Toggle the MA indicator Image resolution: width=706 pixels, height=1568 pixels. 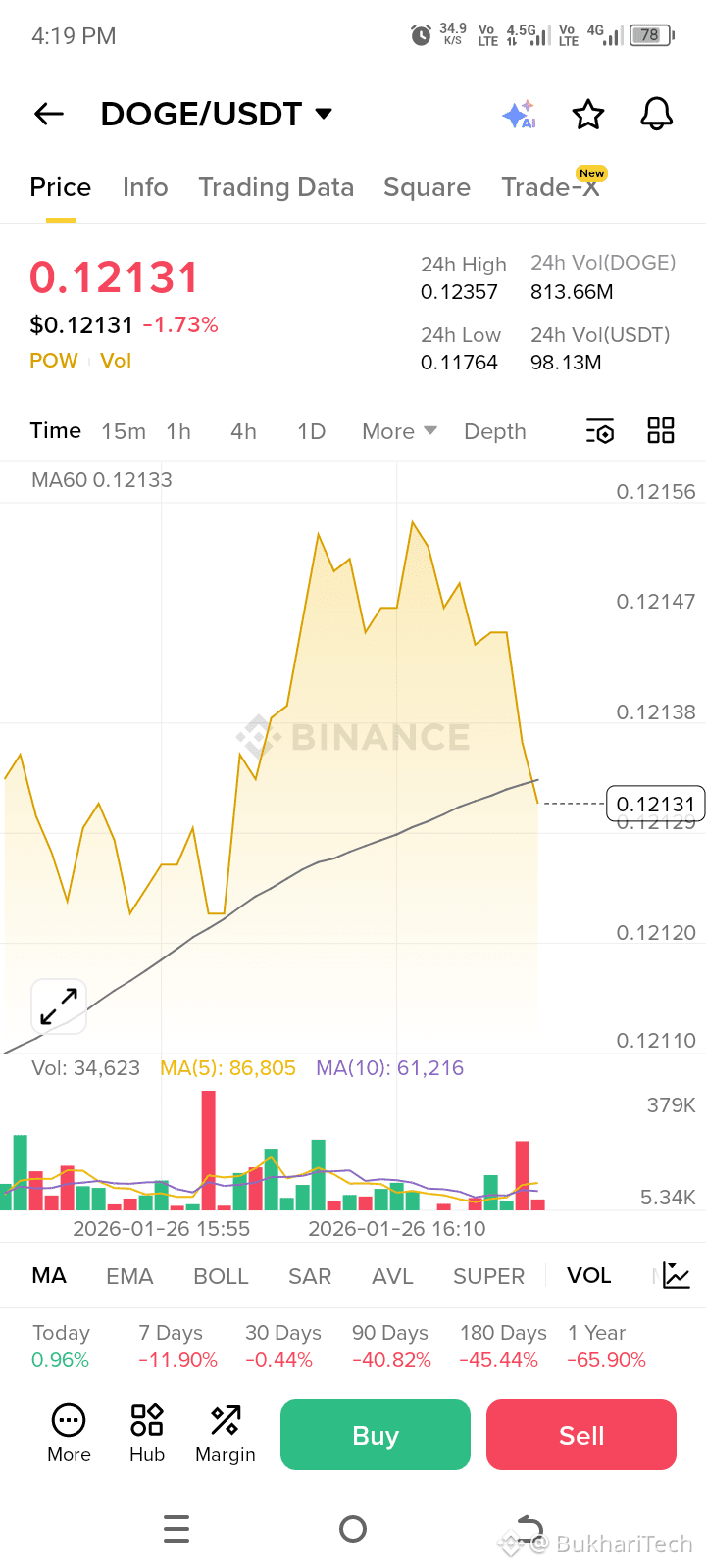(x=49, y=1275)
